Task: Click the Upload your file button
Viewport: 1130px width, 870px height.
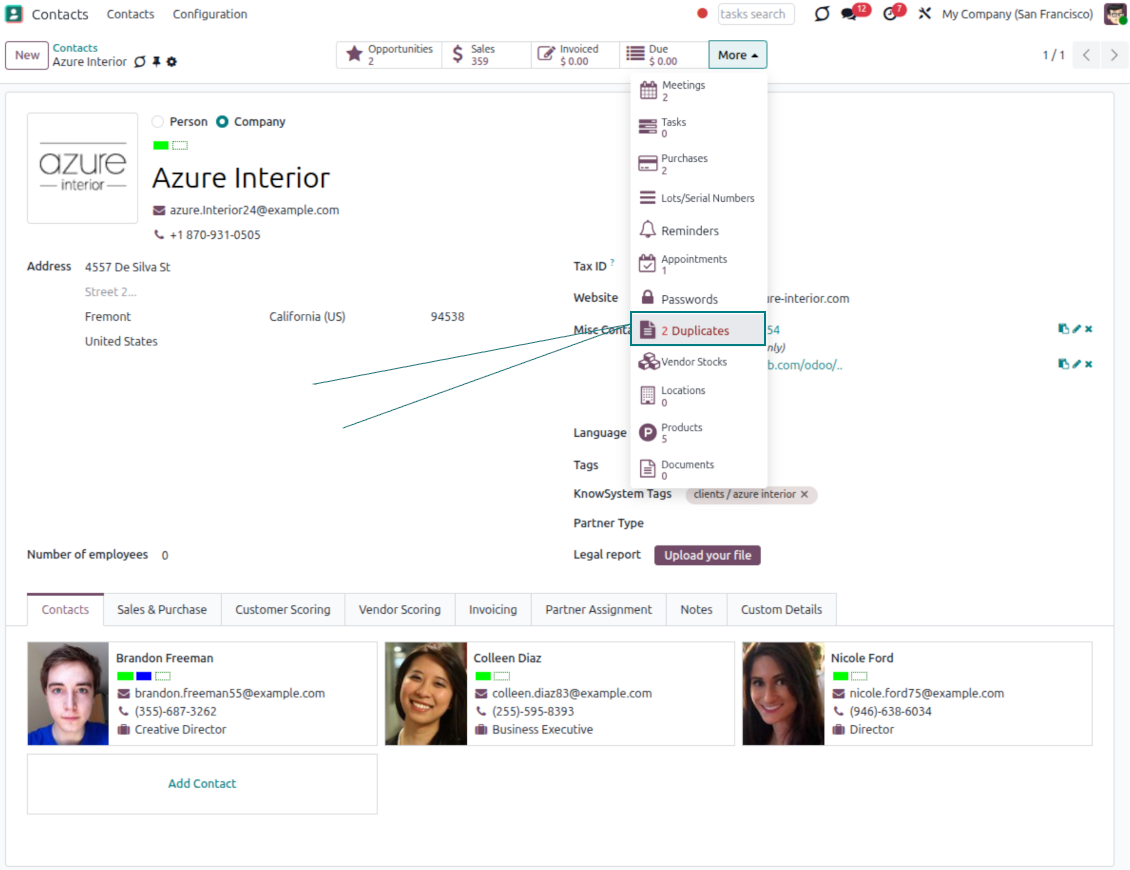Action: coord(707,555)
